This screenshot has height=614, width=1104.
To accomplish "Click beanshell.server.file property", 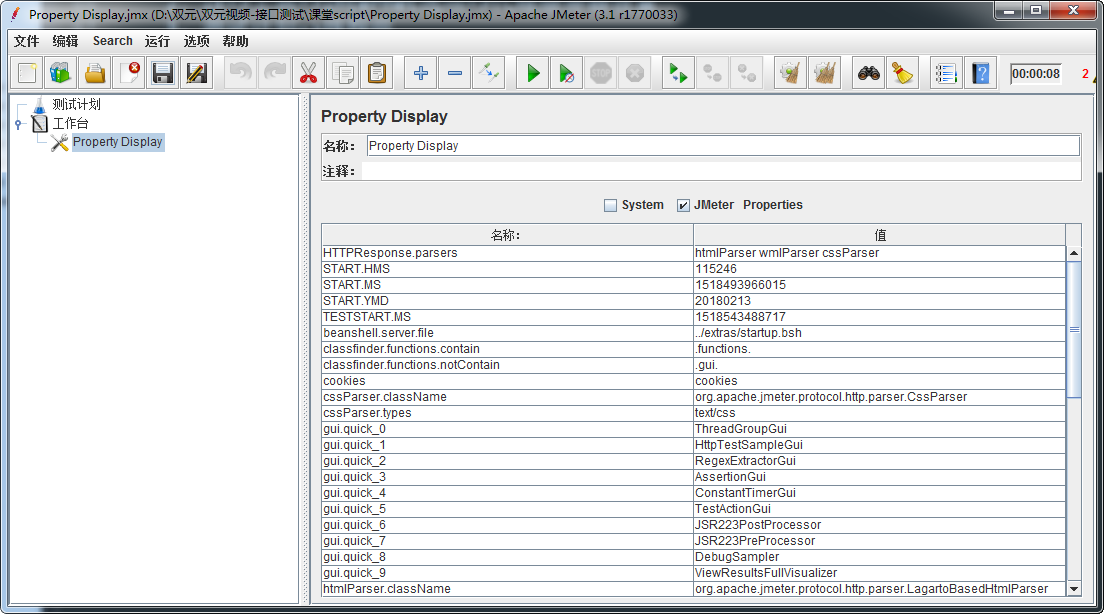I will click(507, 333).
